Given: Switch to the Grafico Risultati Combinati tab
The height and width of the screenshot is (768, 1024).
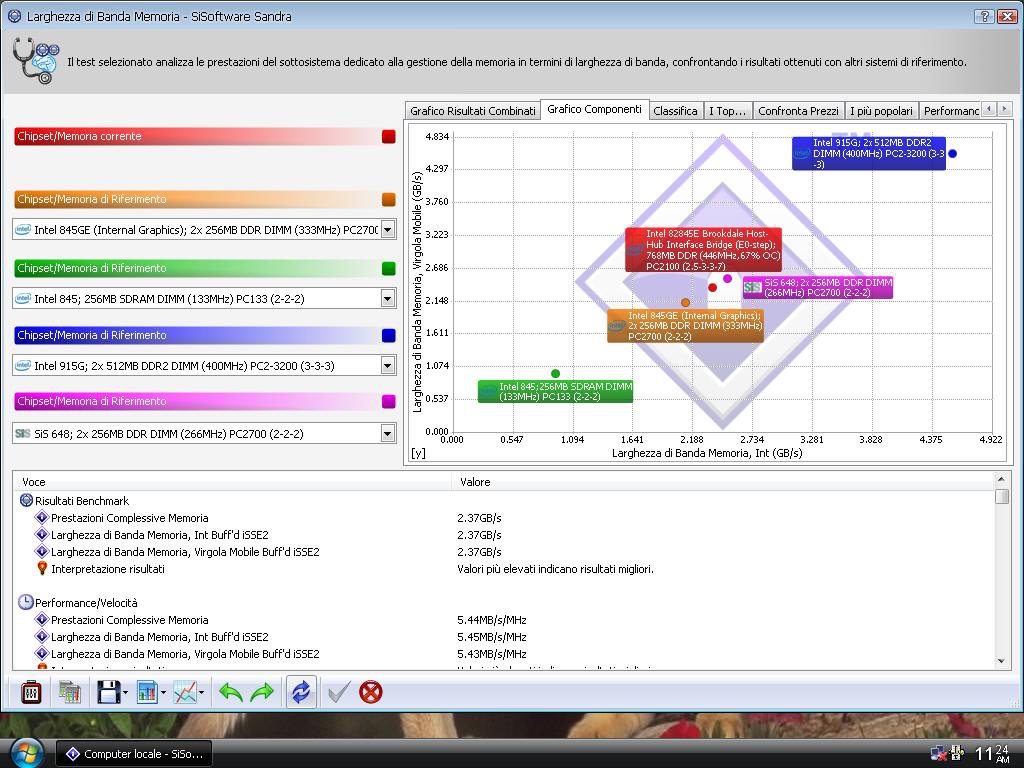Looking at the screenshot, I should [x=473, y=111].
